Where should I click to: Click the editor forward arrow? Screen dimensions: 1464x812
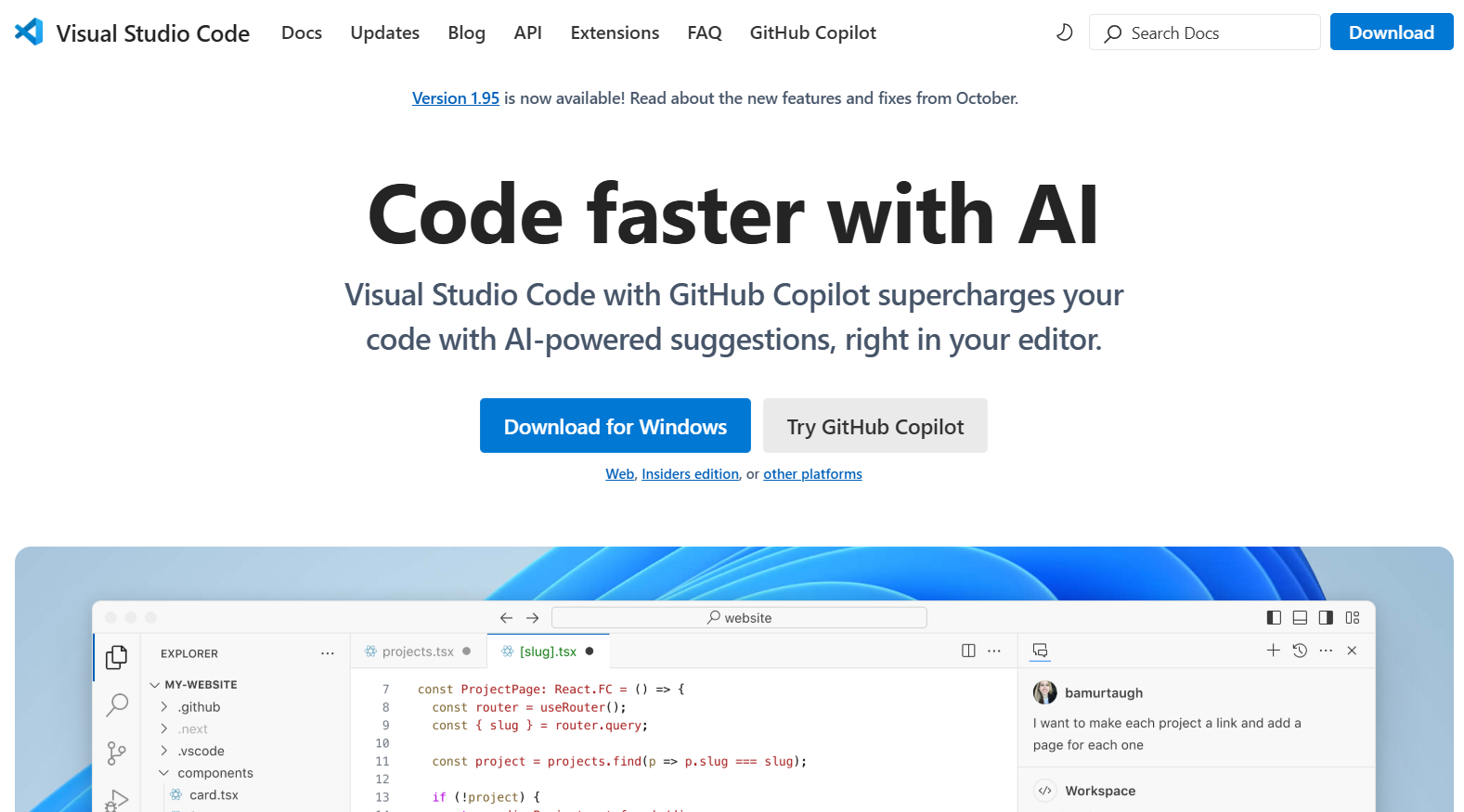point(533,618)
